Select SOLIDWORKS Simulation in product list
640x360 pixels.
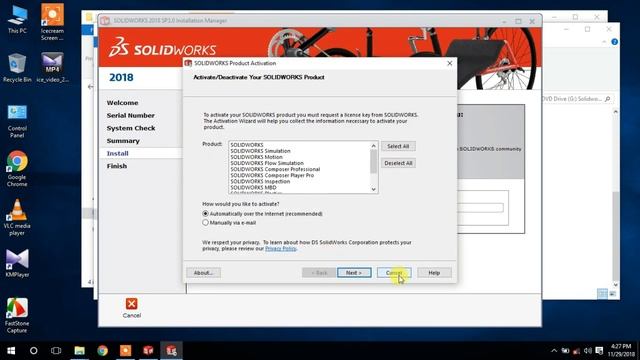260,151
